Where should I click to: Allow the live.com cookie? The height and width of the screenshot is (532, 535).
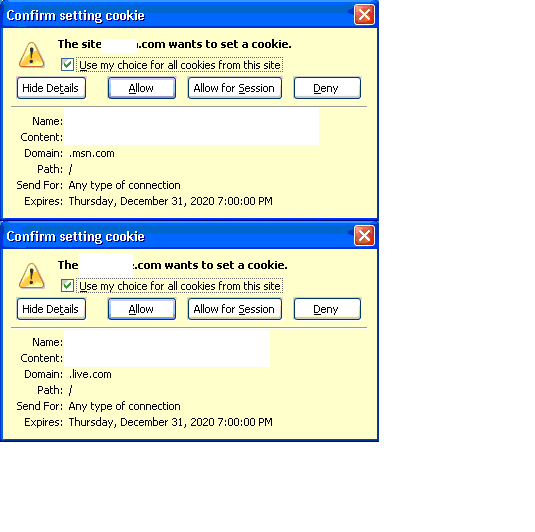(x=142, y=309)
